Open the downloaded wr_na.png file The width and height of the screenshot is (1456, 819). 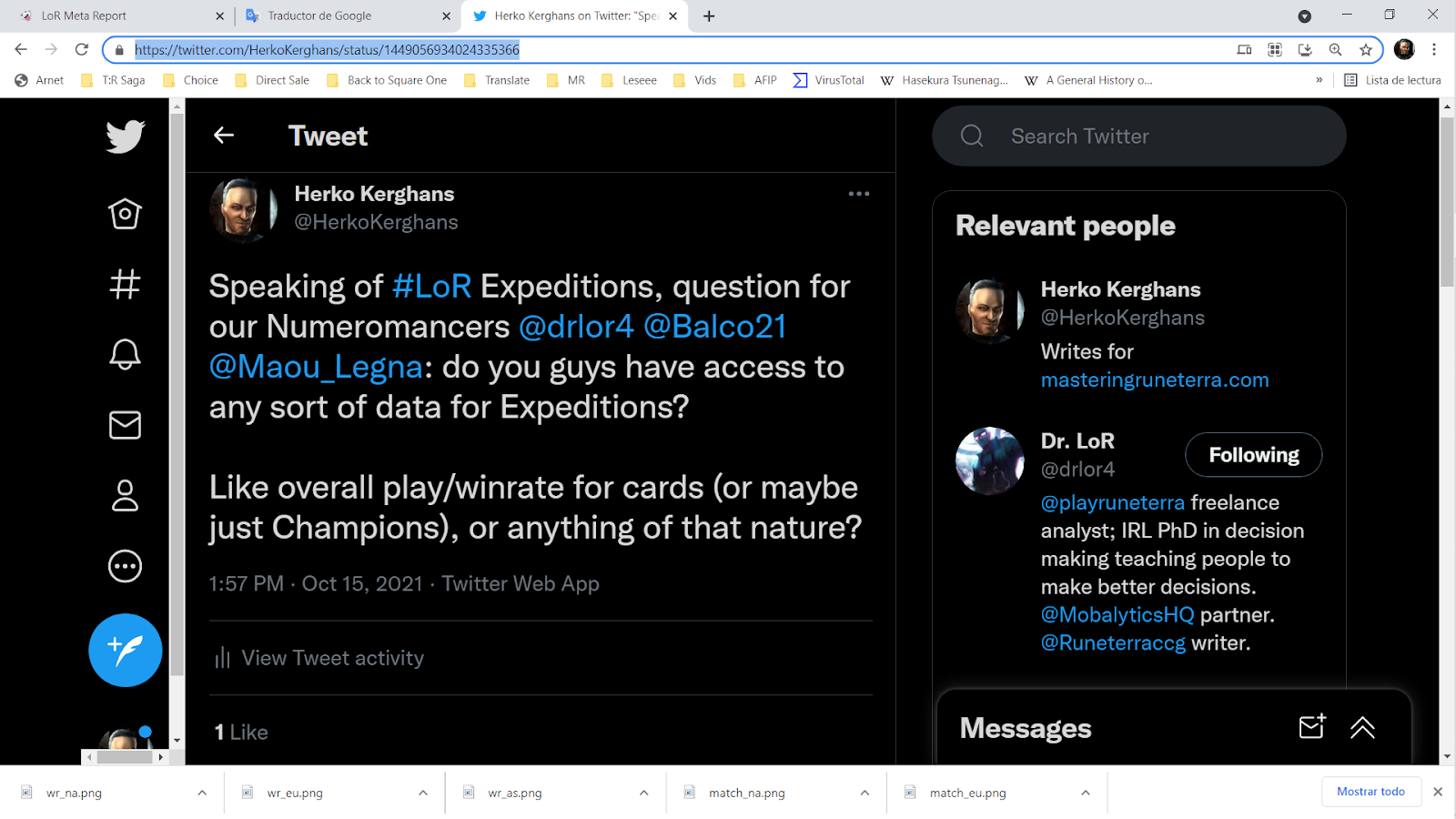click(74, 793)
